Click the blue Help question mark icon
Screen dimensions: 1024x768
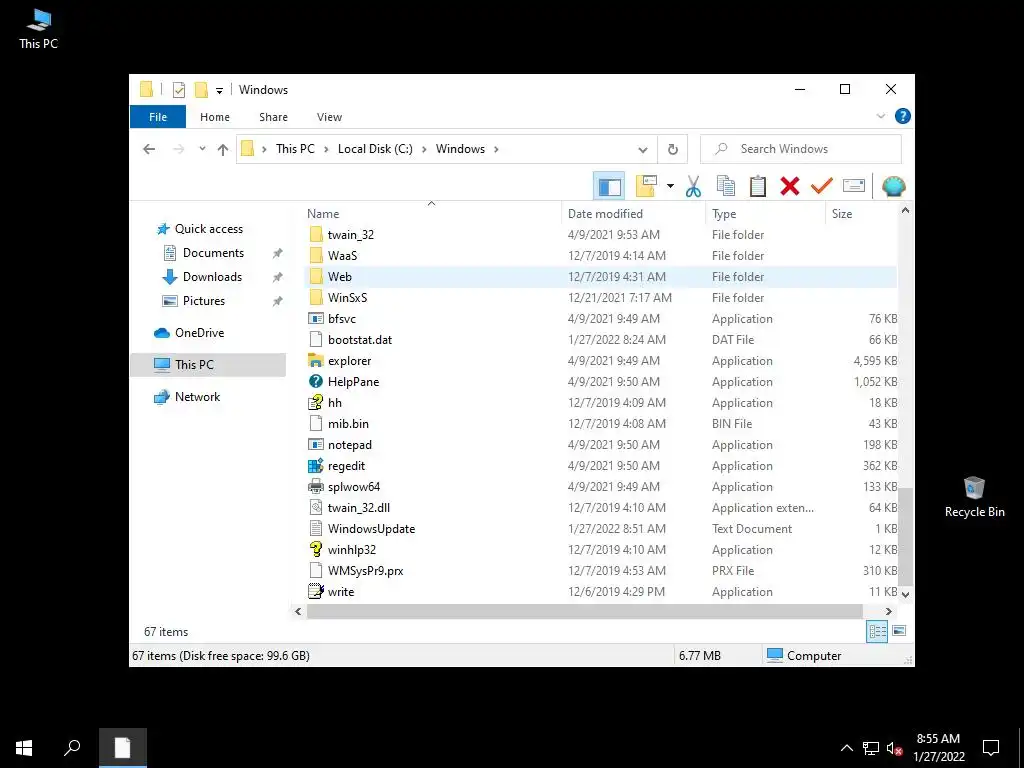tap(903, 116)
